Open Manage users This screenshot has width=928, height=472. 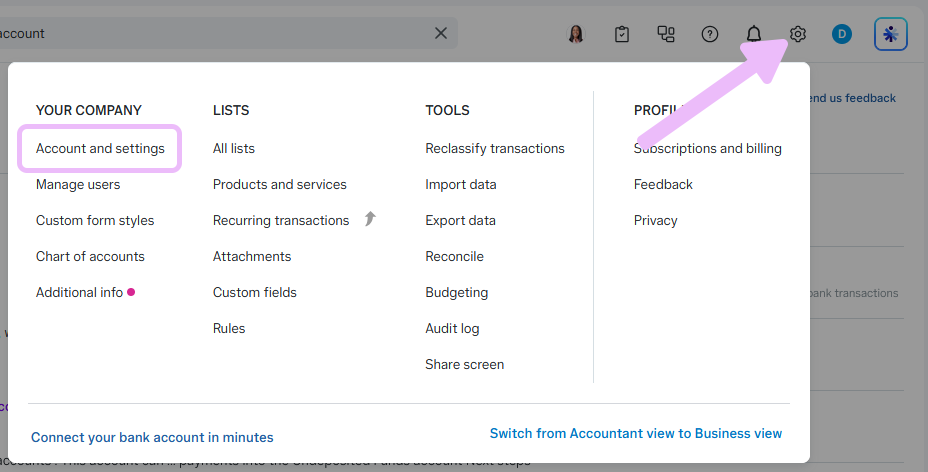click(x=78, y=185)
